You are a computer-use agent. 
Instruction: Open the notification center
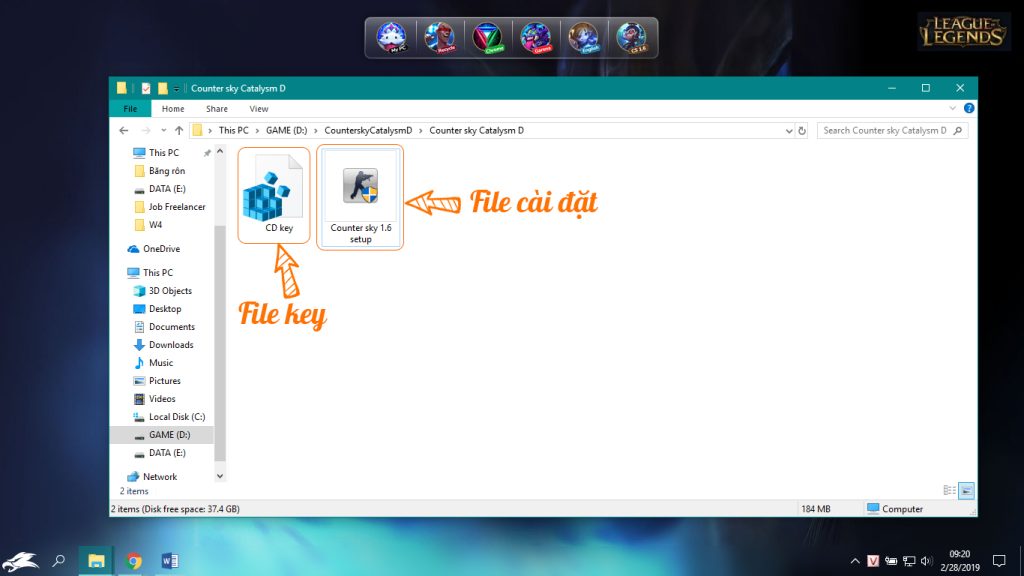[x=999, y=560]
